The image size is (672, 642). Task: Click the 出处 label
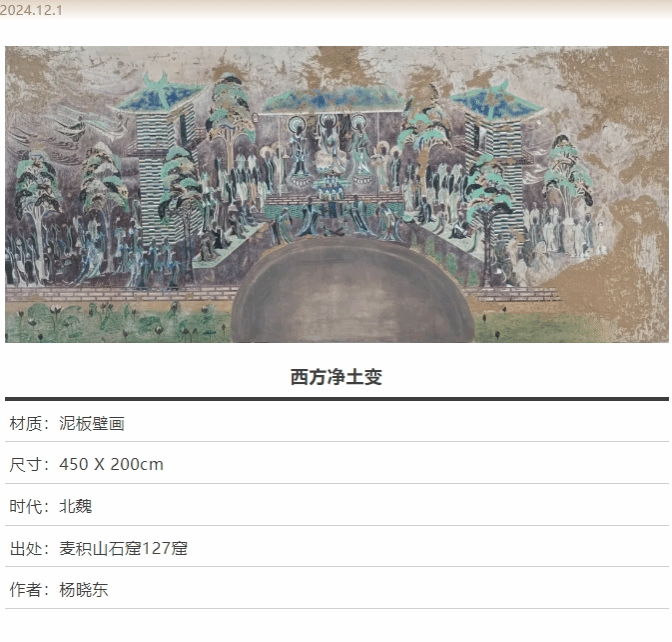(x=26, y=548)
